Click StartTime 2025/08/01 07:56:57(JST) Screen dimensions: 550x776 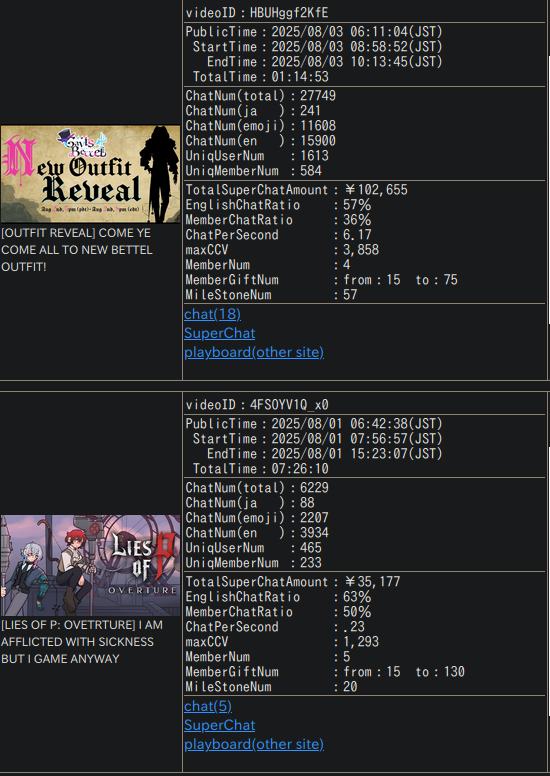point(356,438)
